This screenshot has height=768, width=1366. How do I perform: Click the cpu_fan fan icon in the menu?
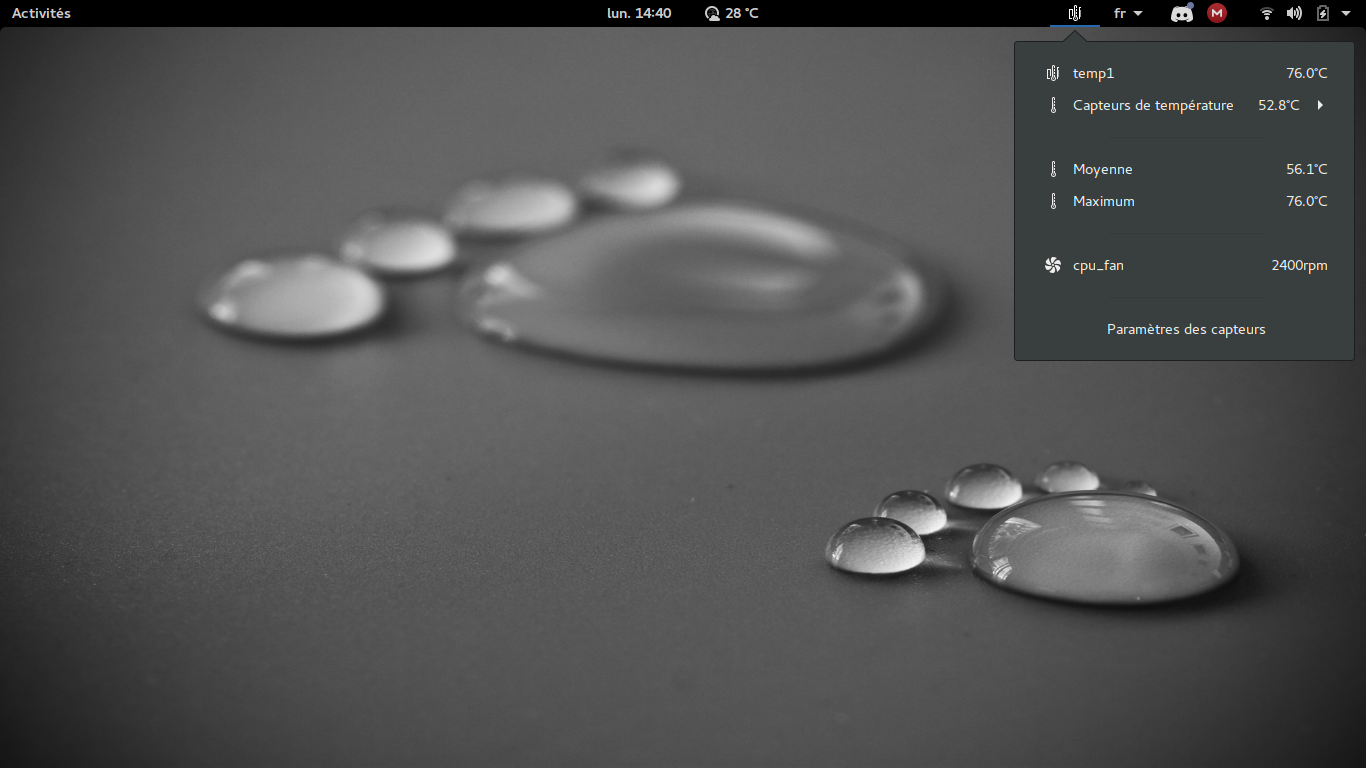pyautogui.click(x=1052, y=265)
